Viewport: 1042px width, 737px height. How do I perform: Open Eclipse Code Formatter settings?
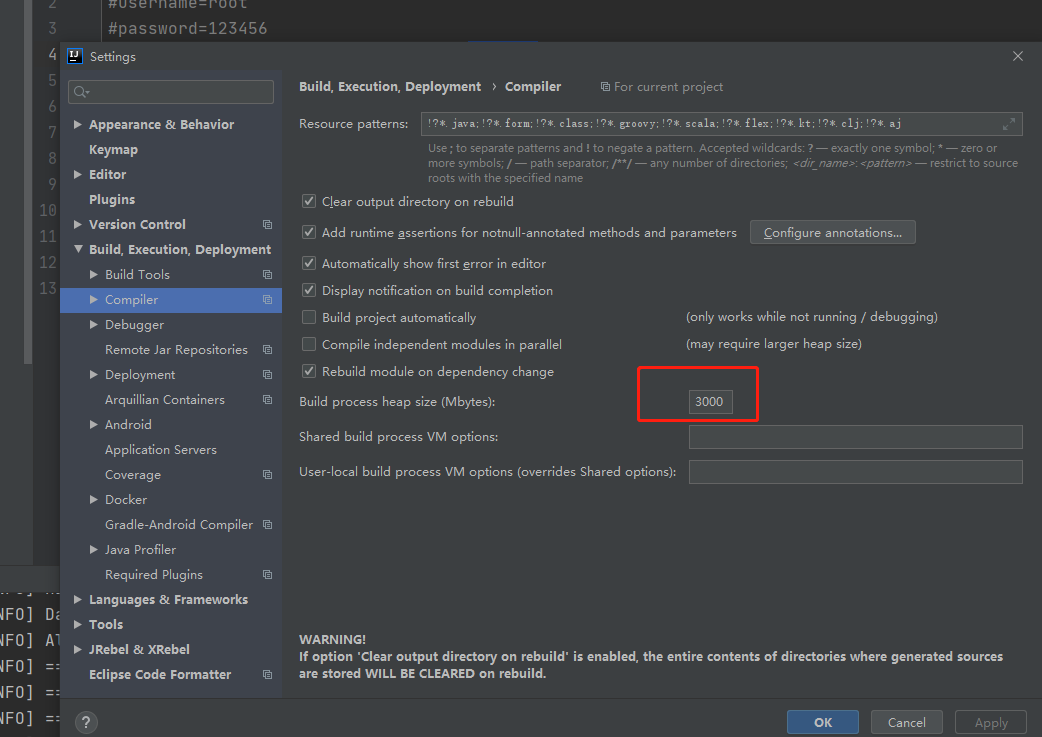point(160,675)
